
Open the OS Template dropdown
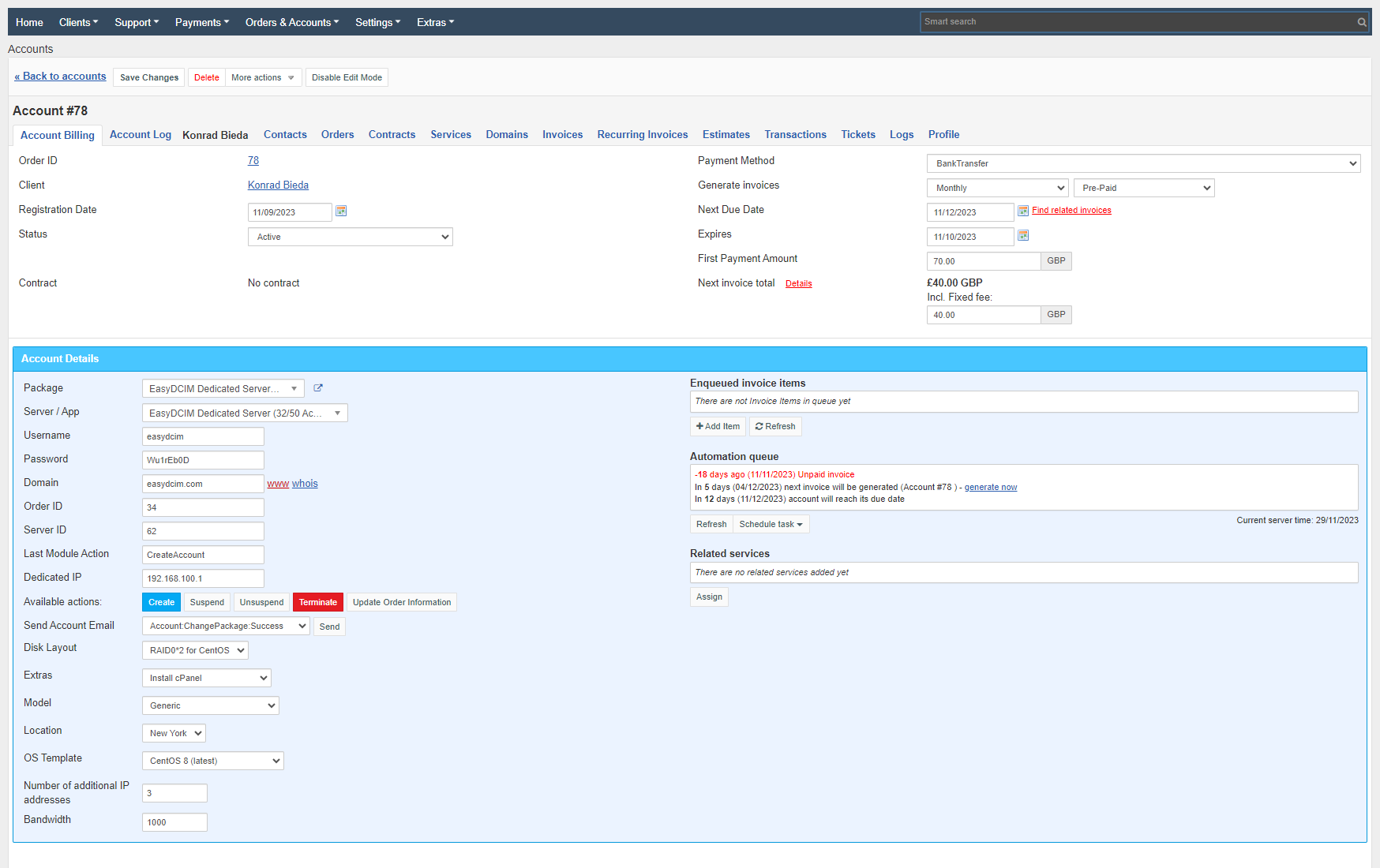coord(213,761)
